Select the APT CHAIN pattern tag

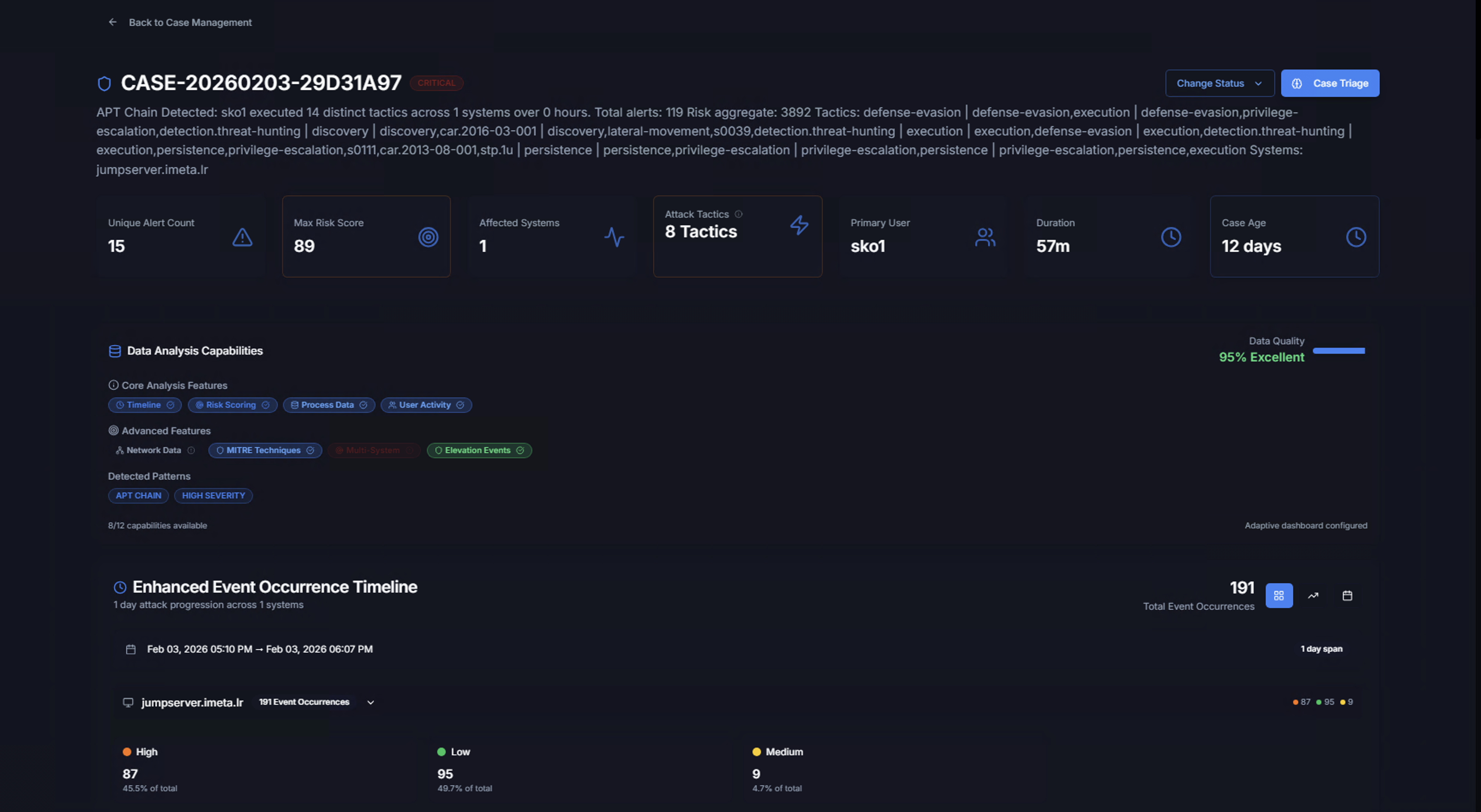click(x=138, y=496)
